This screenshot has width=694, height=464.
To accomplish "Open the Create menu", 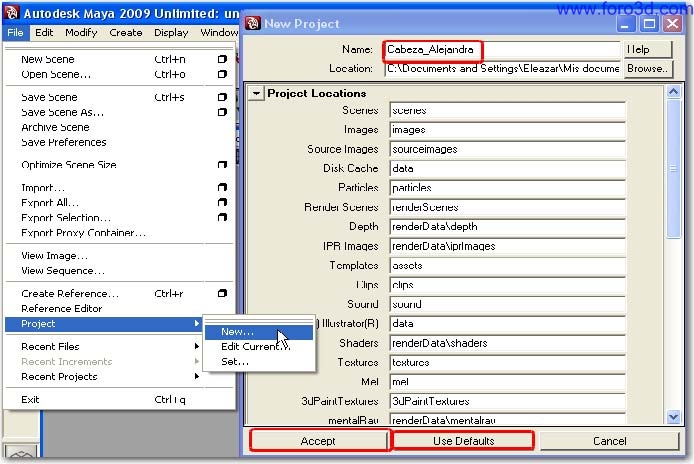I will click(126, 33).
